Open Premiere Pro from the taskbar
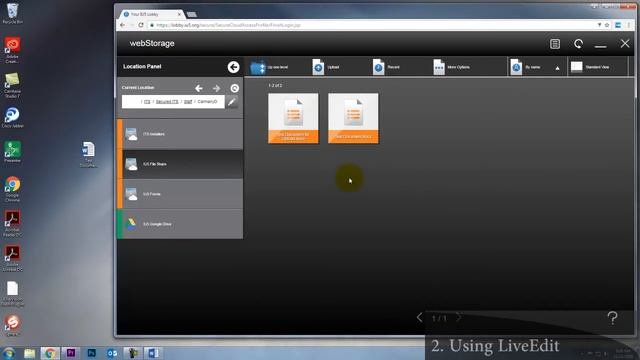This screenshot has height=360, width=640. pyautogui.click(x=71, y=353)
